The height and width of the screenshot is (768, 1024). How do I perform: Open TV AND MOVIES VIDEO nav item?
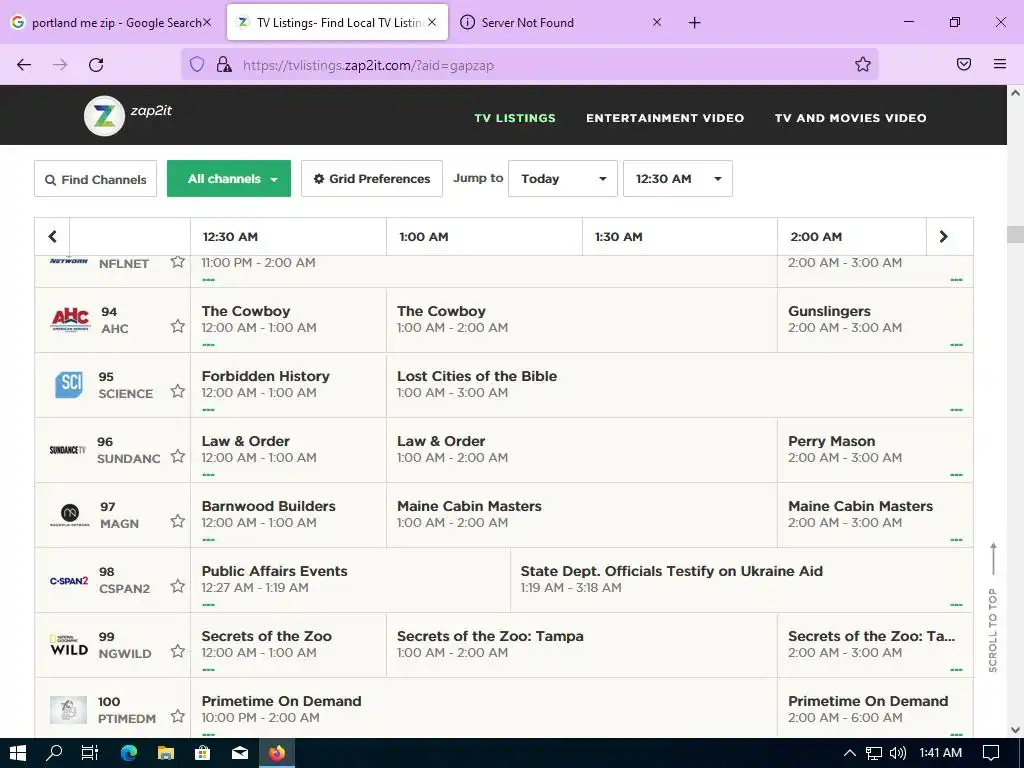pos(850,118)
